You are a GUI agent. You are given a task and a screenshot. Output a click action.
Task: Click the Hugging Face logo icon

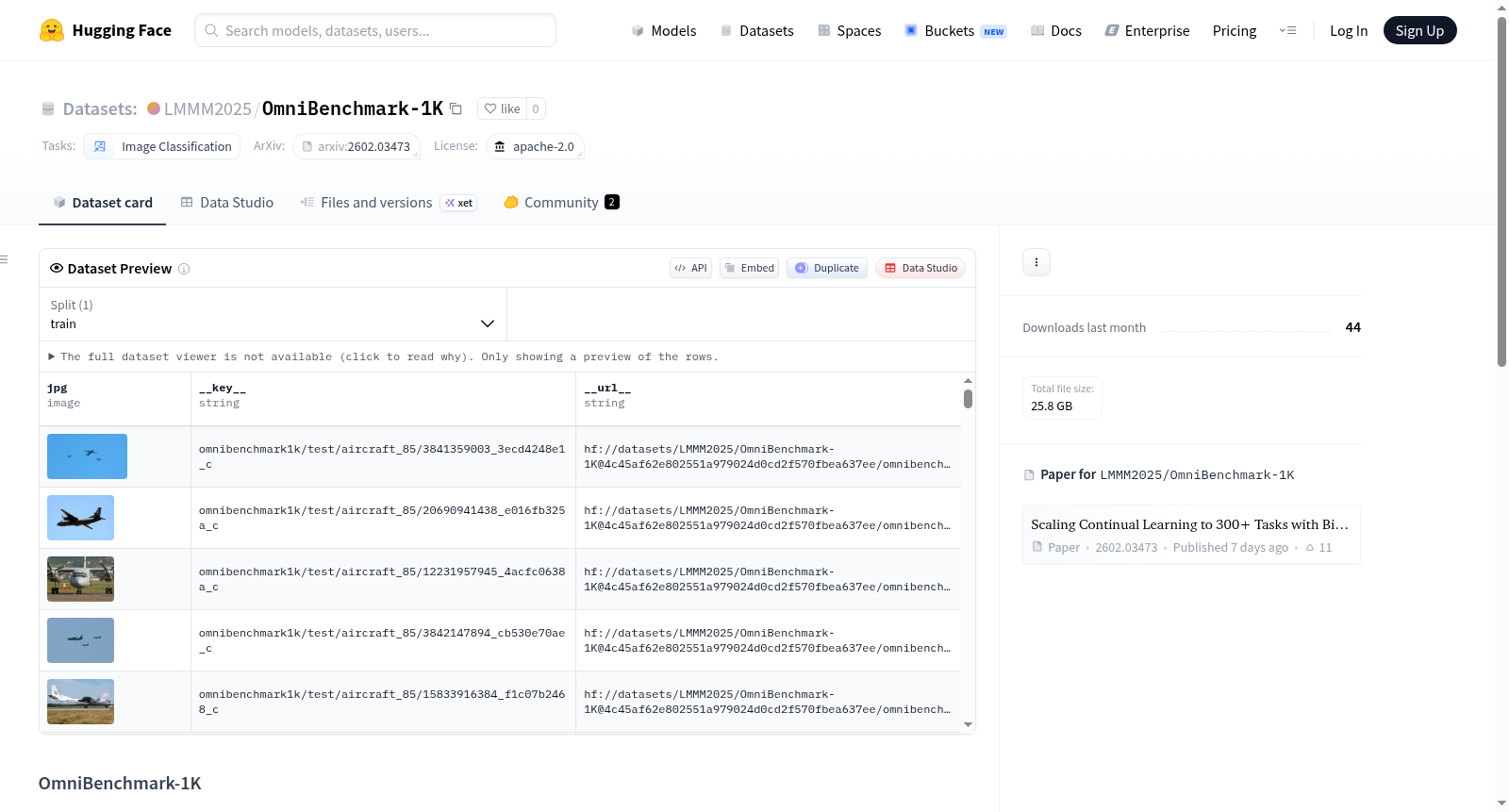click(52, 30)
